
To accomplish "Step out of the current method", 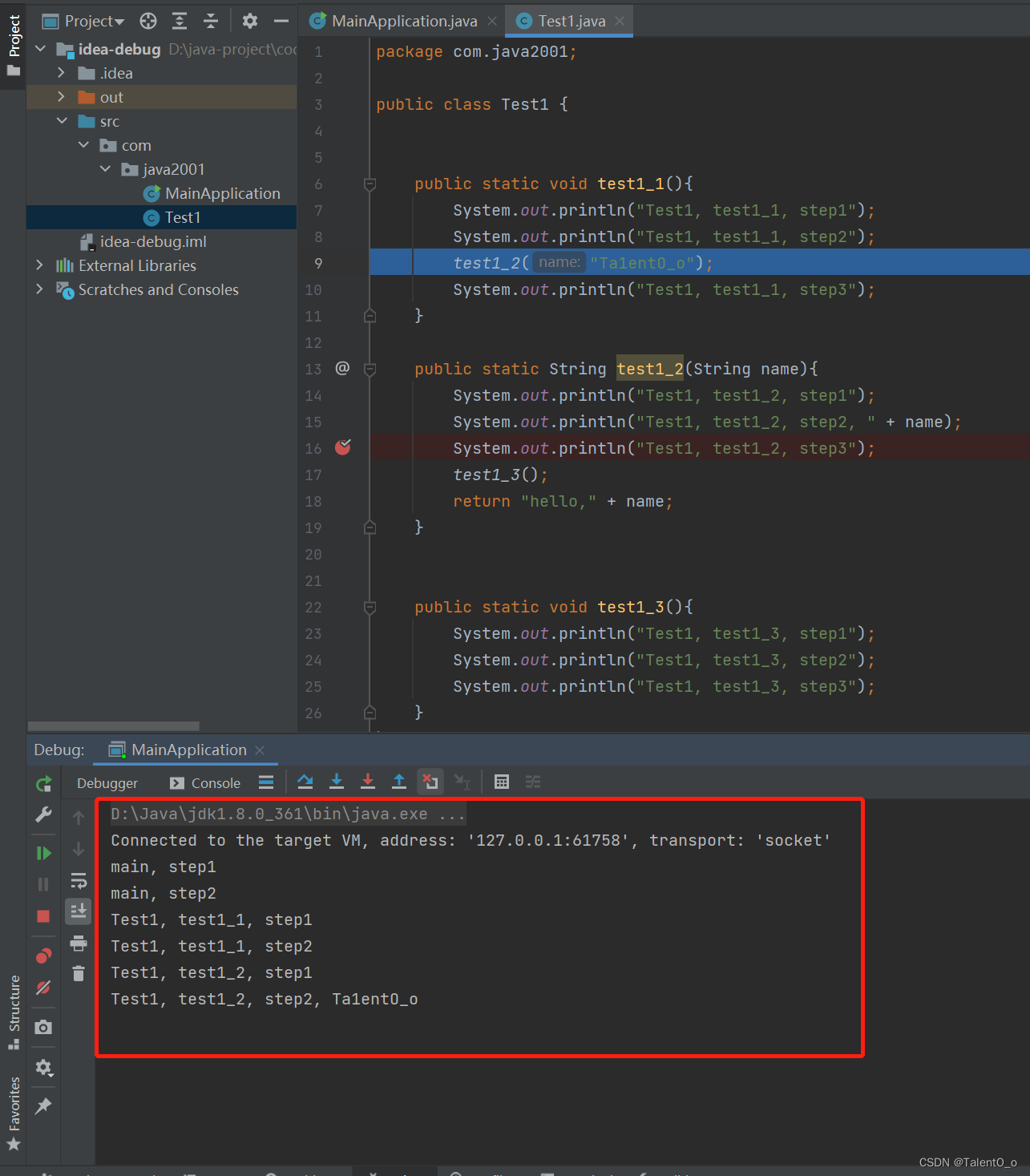I will (x=399, y=782).
